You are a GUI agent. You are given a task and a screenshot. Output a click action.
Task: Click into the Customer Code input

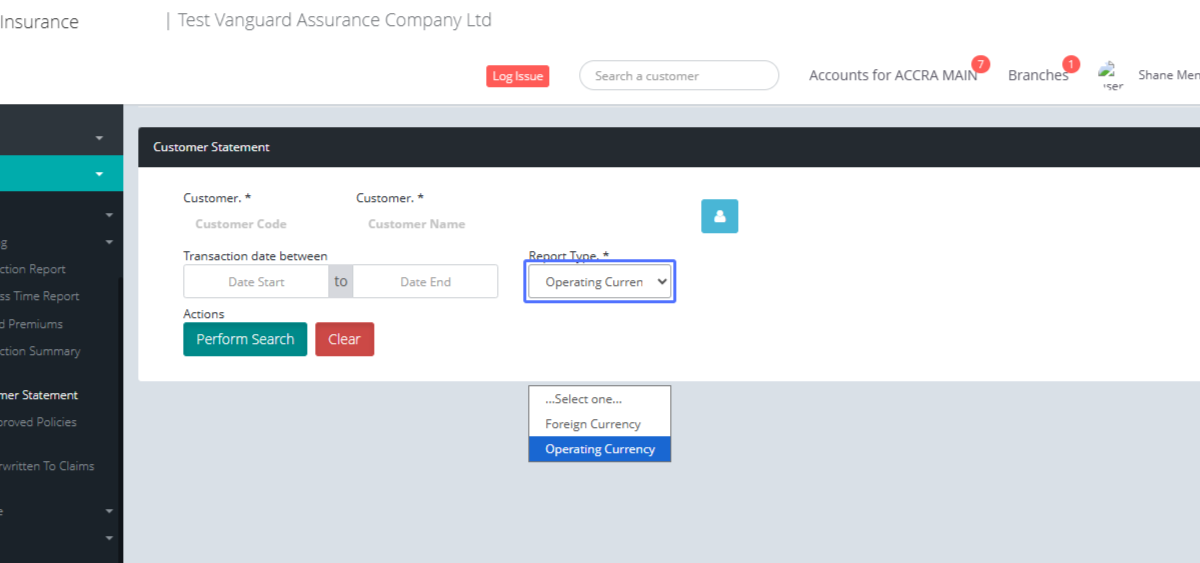[241, 224]
